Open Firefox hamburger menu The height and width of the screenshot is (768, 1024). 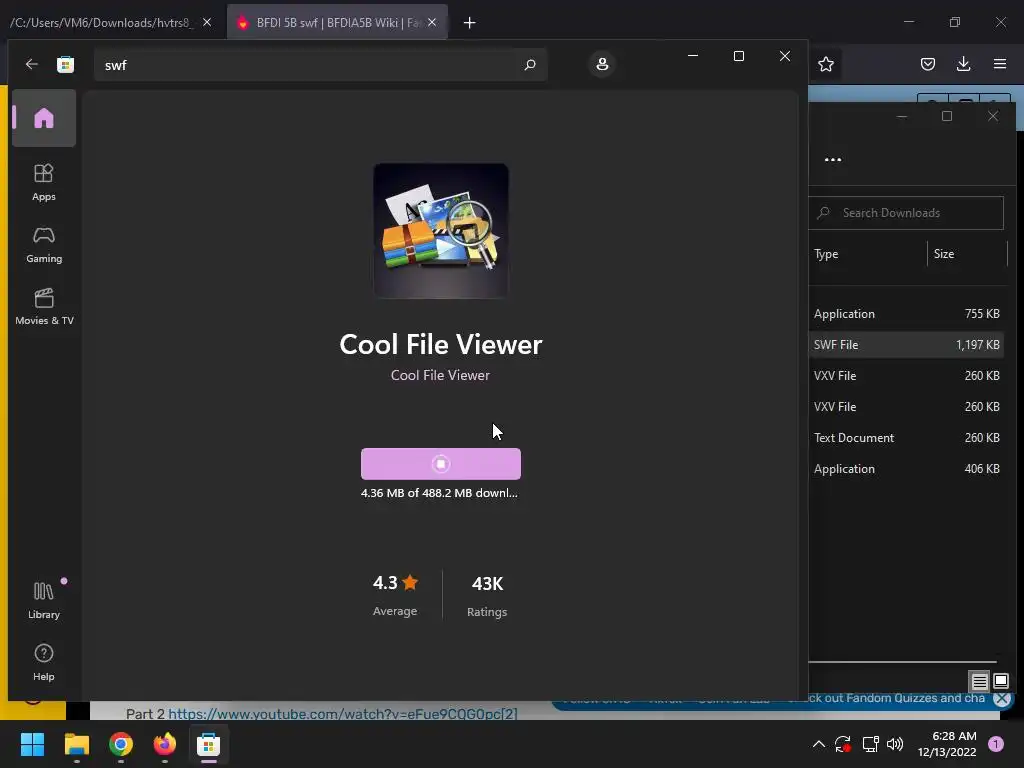pos(999,64)
